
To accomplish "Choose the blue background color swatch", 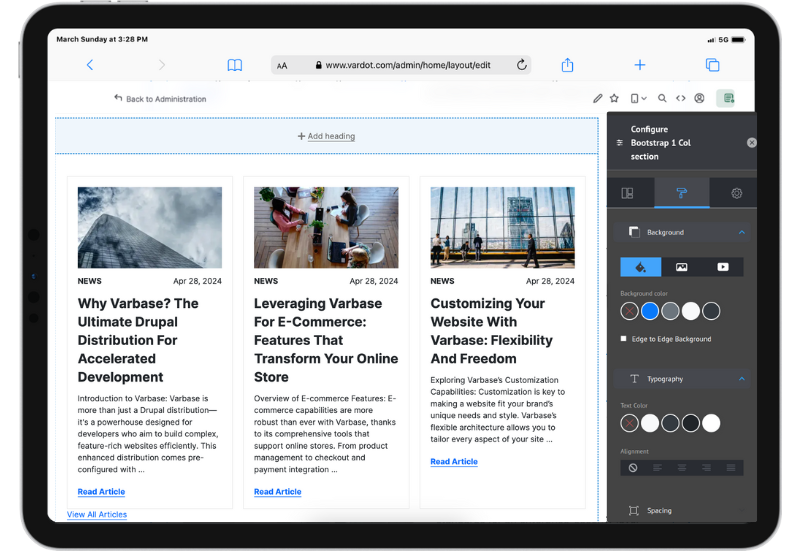I will (650, 311).
